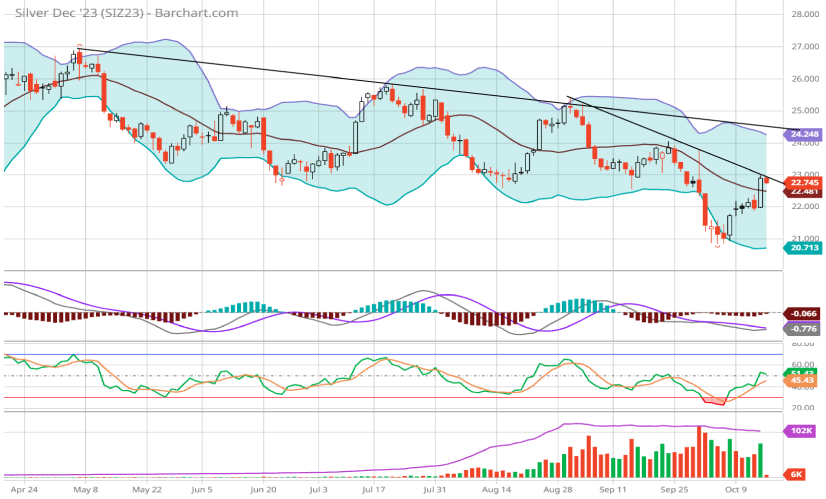Viewport: 826px width, 499px height.
Task: Select the -0.066 MACD histogram label
Action: click(x=805, y=313)
